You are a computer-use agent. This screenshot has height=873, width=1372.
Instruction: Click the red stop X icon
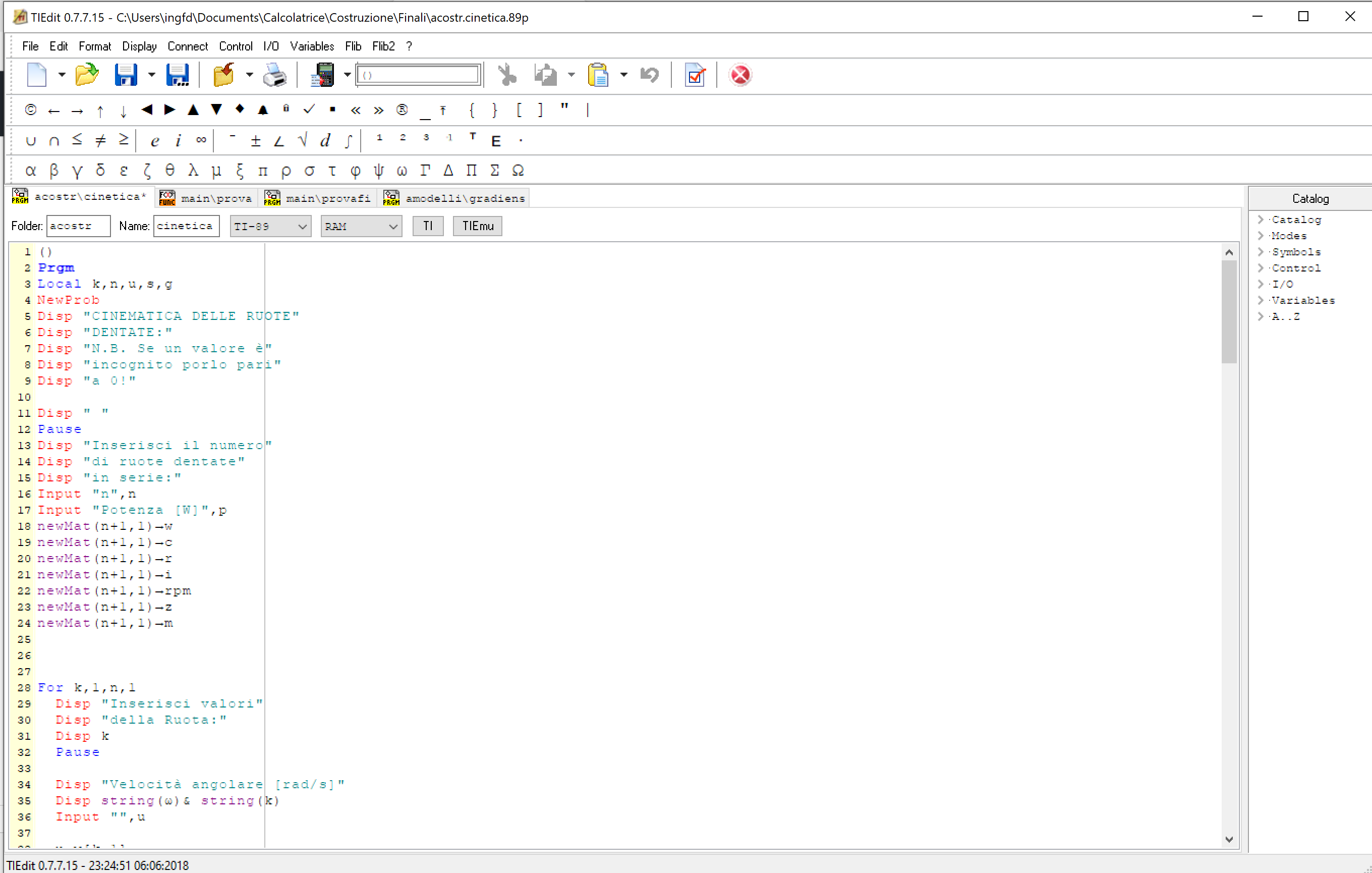[739, 75]
